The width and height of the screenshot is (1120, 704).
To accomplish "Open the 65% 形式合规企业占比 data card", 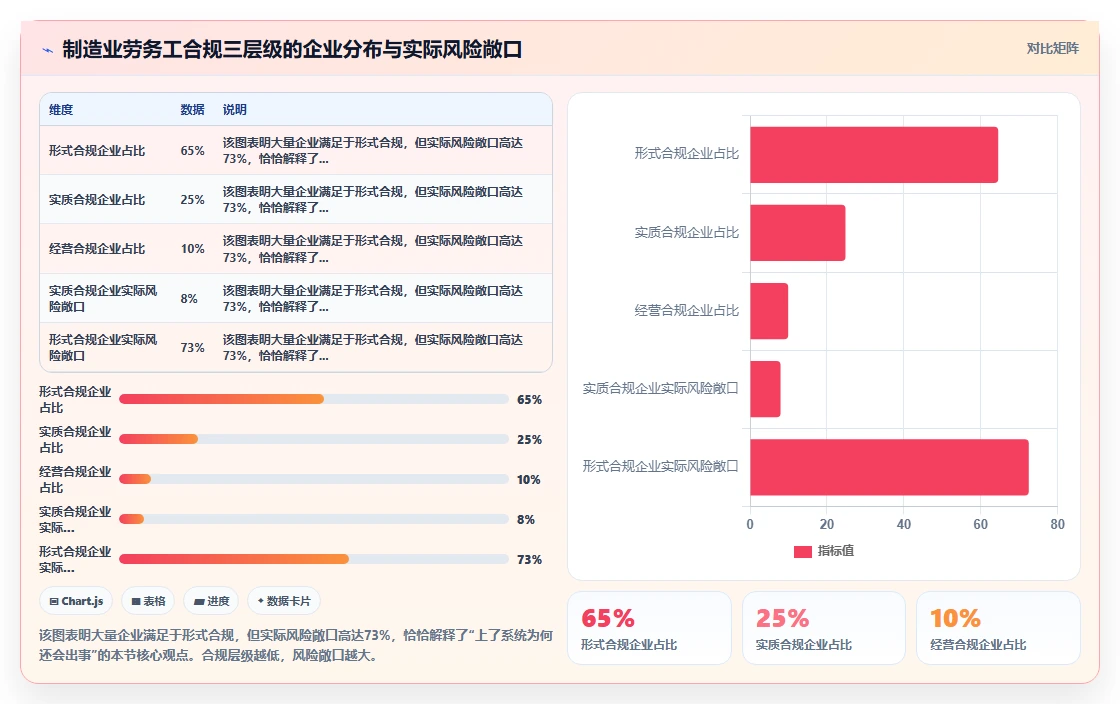I will point(649,628).
